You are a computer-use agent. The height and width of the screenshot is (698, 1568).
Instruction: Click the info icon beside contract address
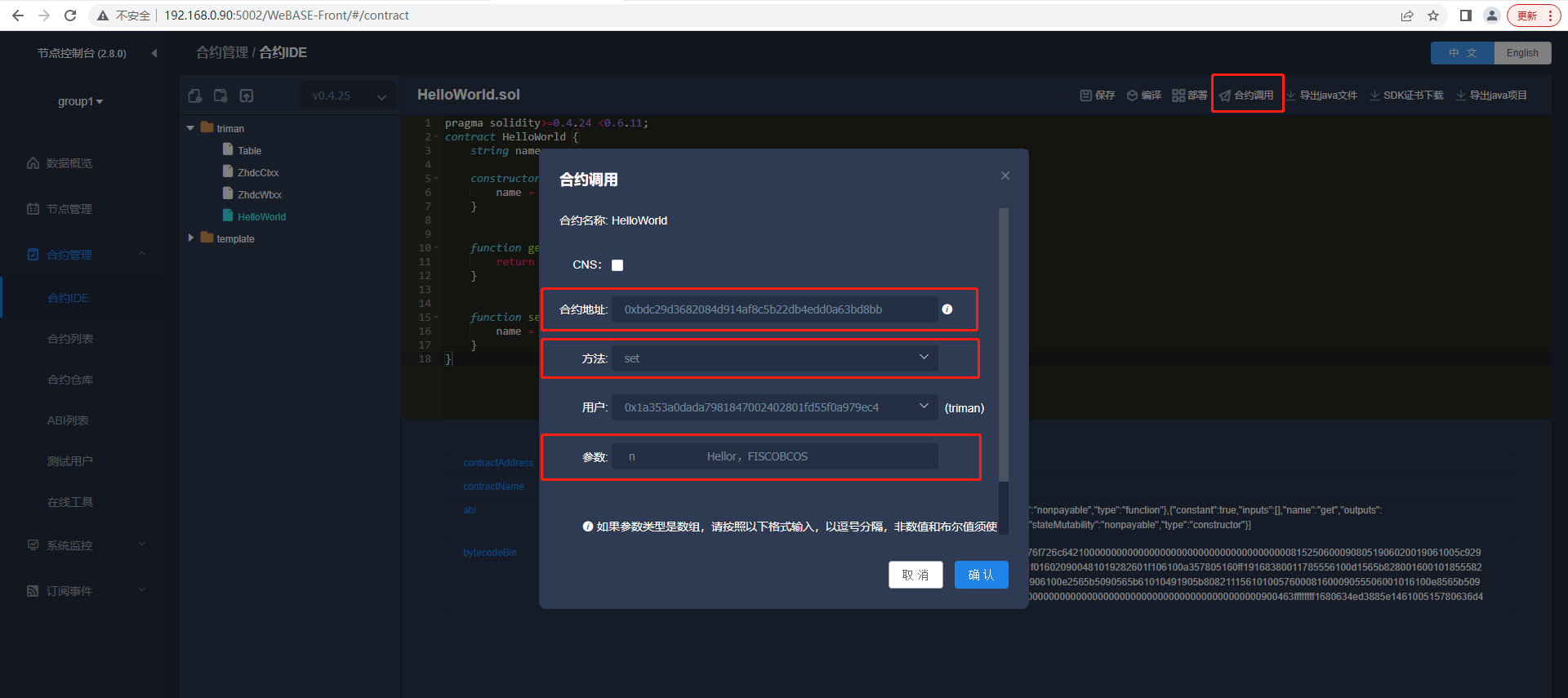point(947,309)
